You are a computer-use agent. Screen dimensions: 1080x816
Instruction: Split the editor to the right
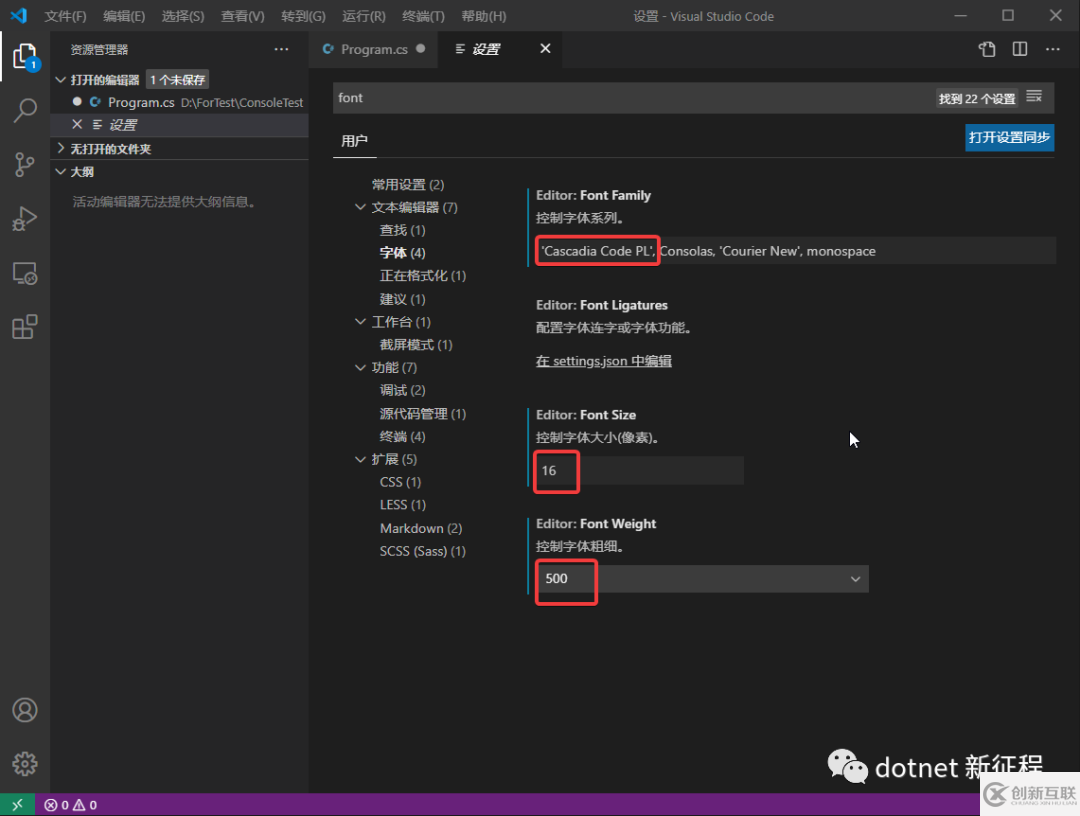coord(1020,49)
